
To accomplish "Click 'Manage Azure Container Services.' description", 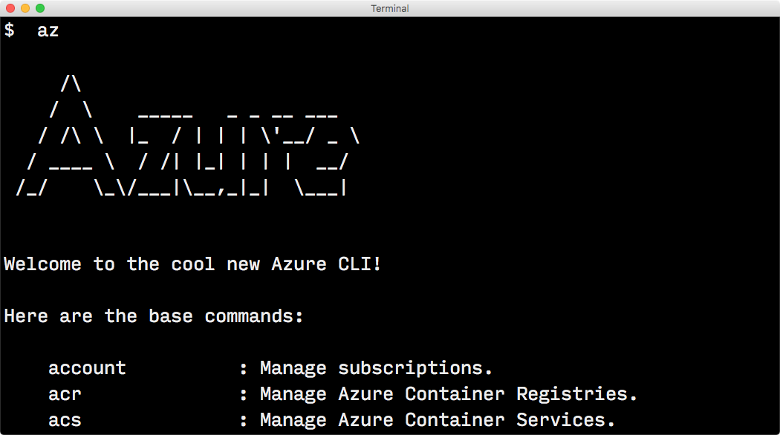I will (x=437, y=420).
